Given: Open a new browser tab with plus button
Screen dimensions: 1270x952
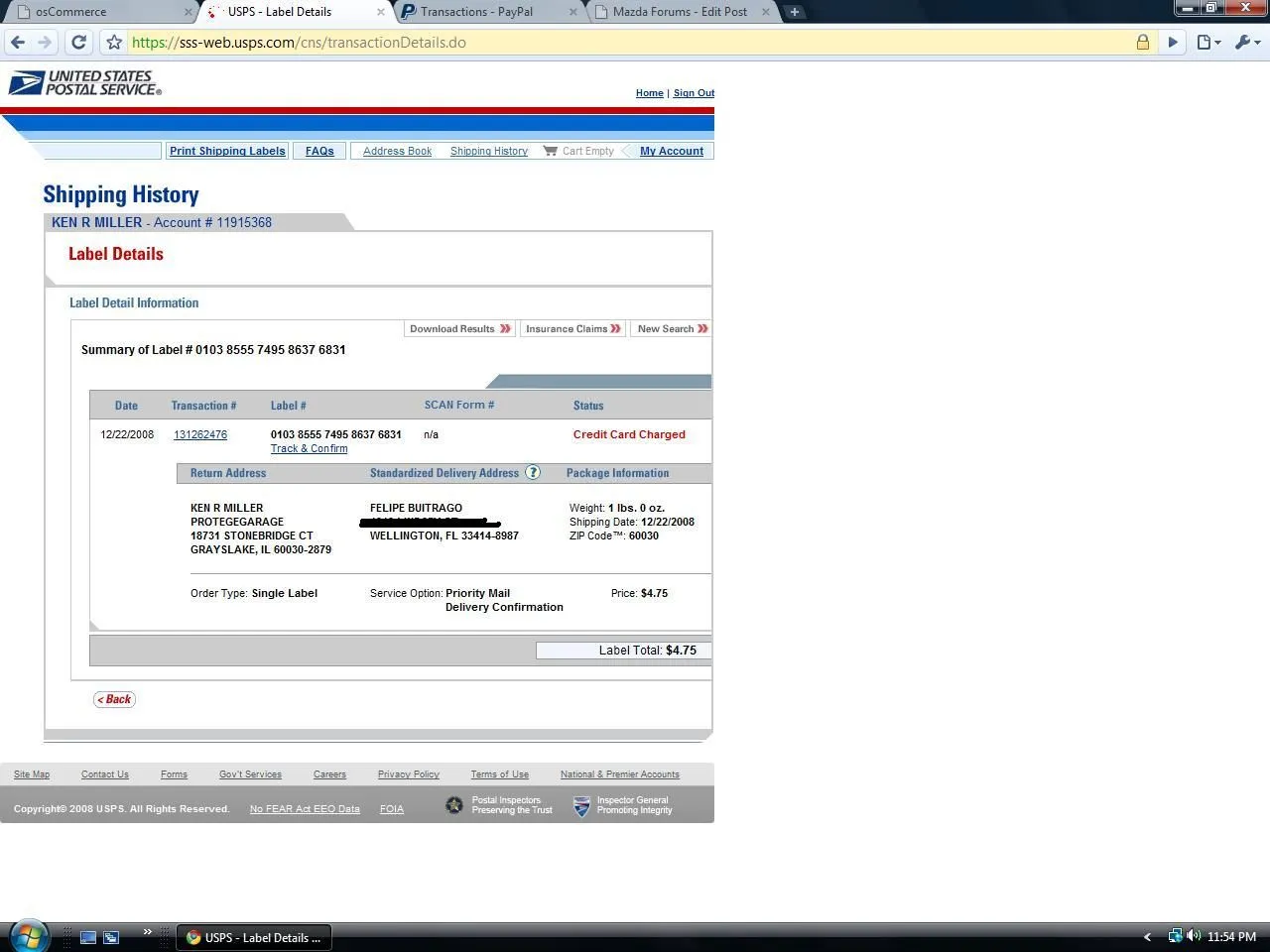Looking at the screenshot, I should click(x=794, y=12).
